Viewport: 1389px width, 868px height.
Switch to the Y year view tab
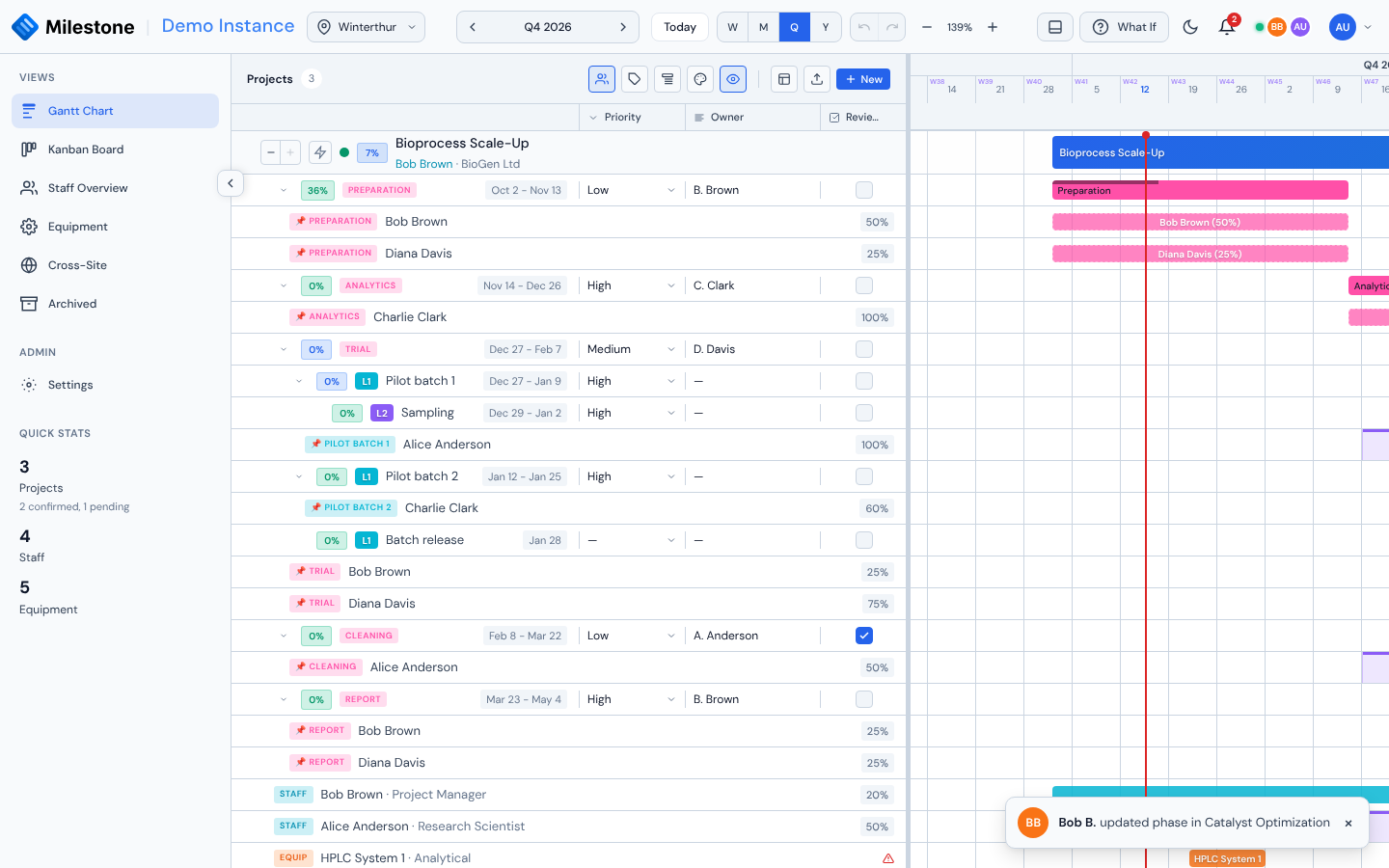tap(826, 27)
